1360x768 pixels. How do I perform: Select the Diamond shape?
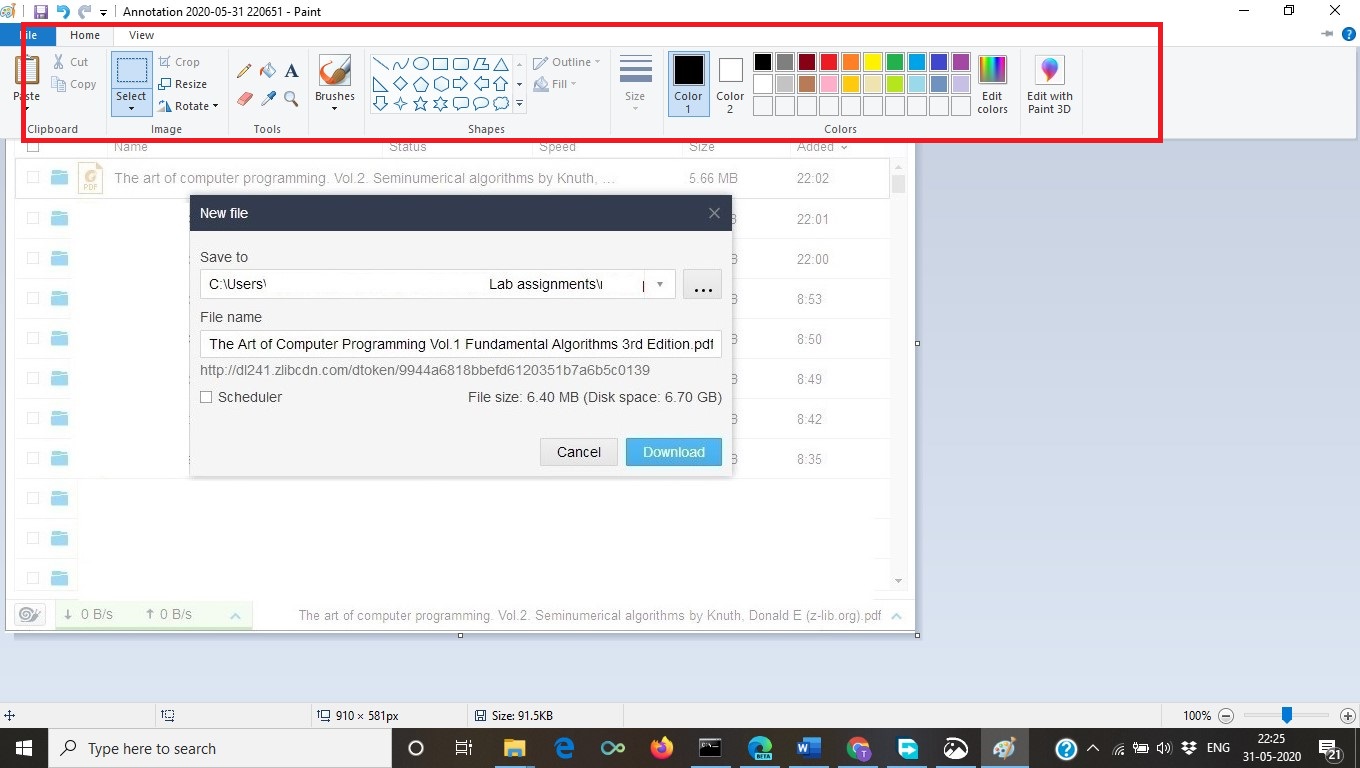click(x=400, y=84)
